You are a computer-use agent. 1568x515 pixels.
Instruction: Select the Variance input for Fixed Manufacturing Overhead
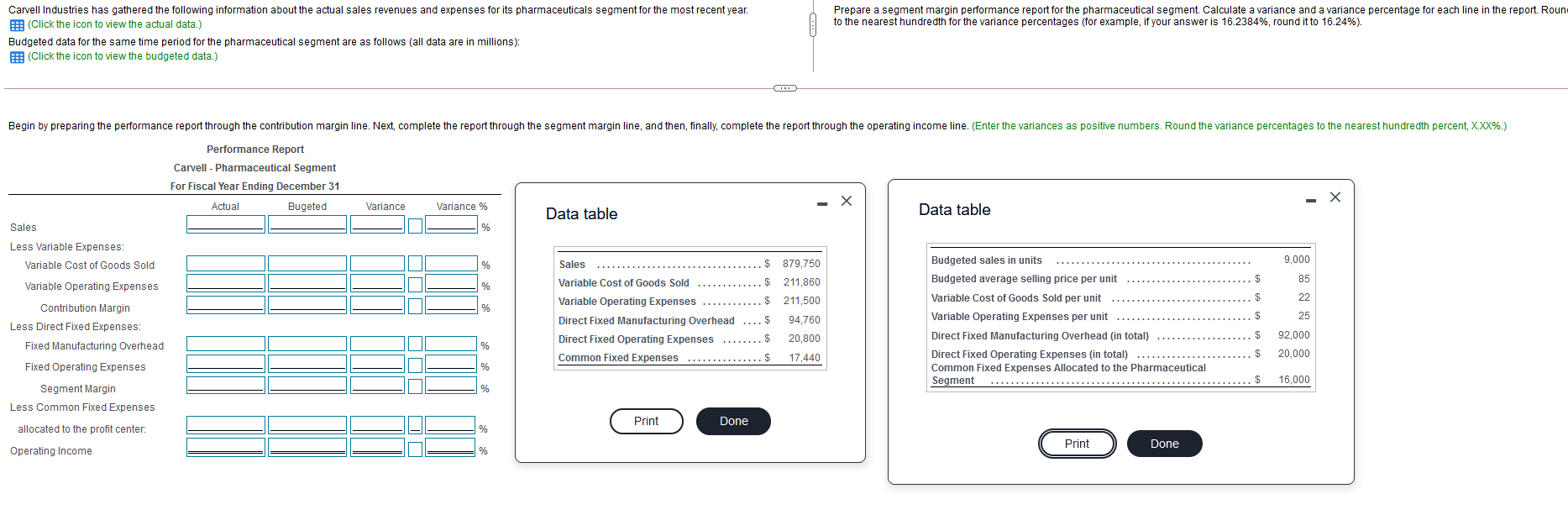pyautogui.click(x=377, y=343)
